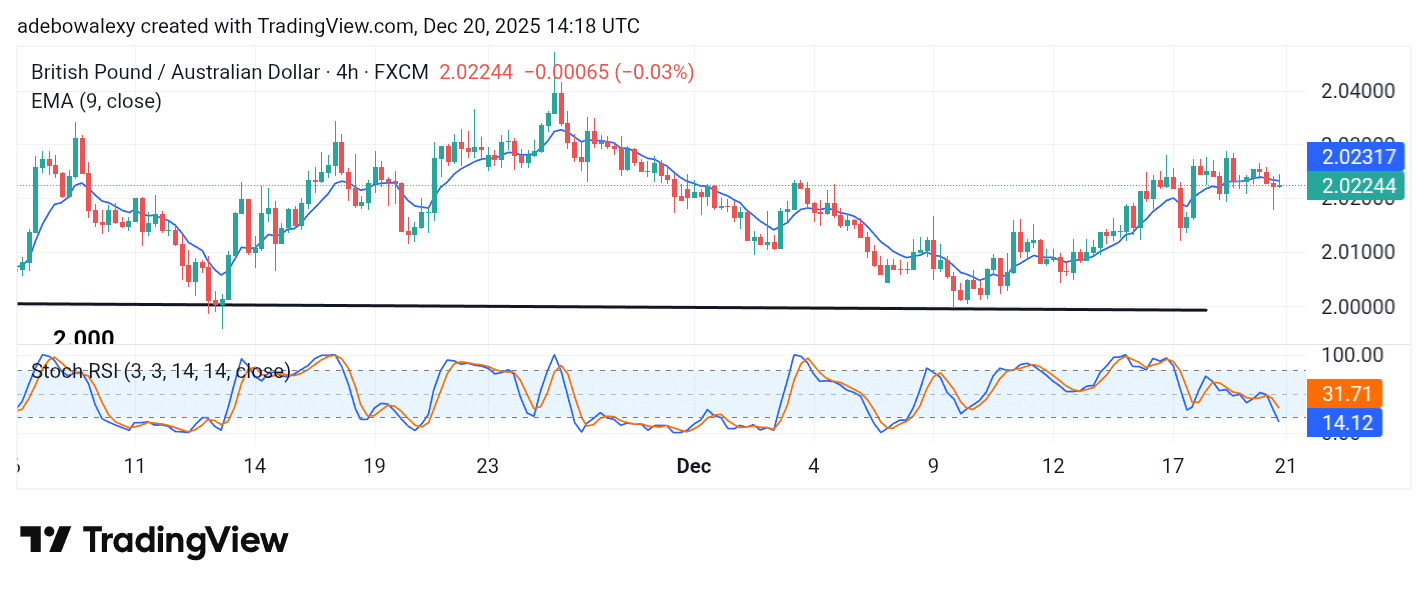Click the TradingView.com attribution text
1428x591 pixels.
click(335, 26)
